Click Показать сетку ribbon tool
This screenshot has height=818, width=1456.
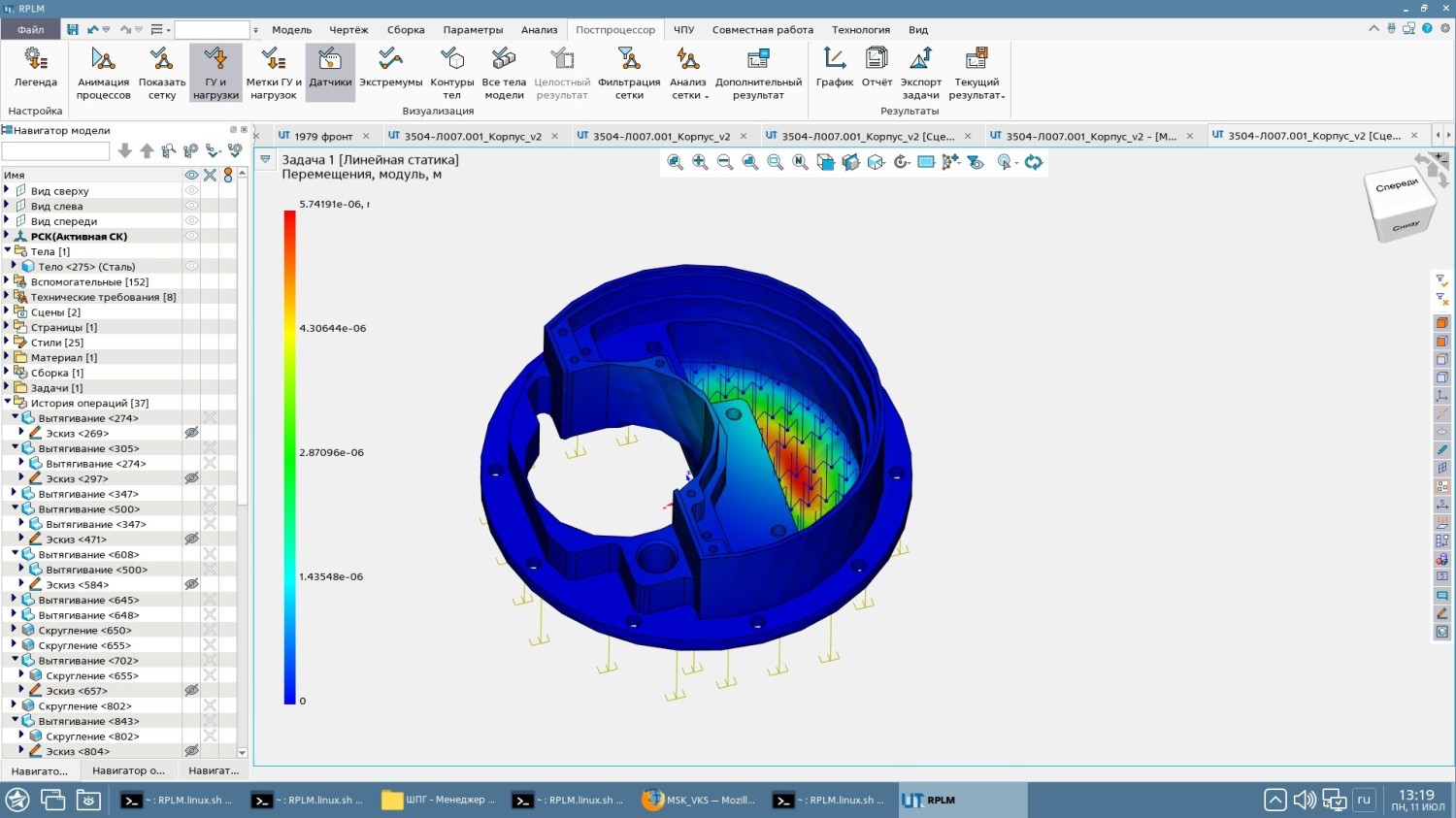click(x=162, y=73)
